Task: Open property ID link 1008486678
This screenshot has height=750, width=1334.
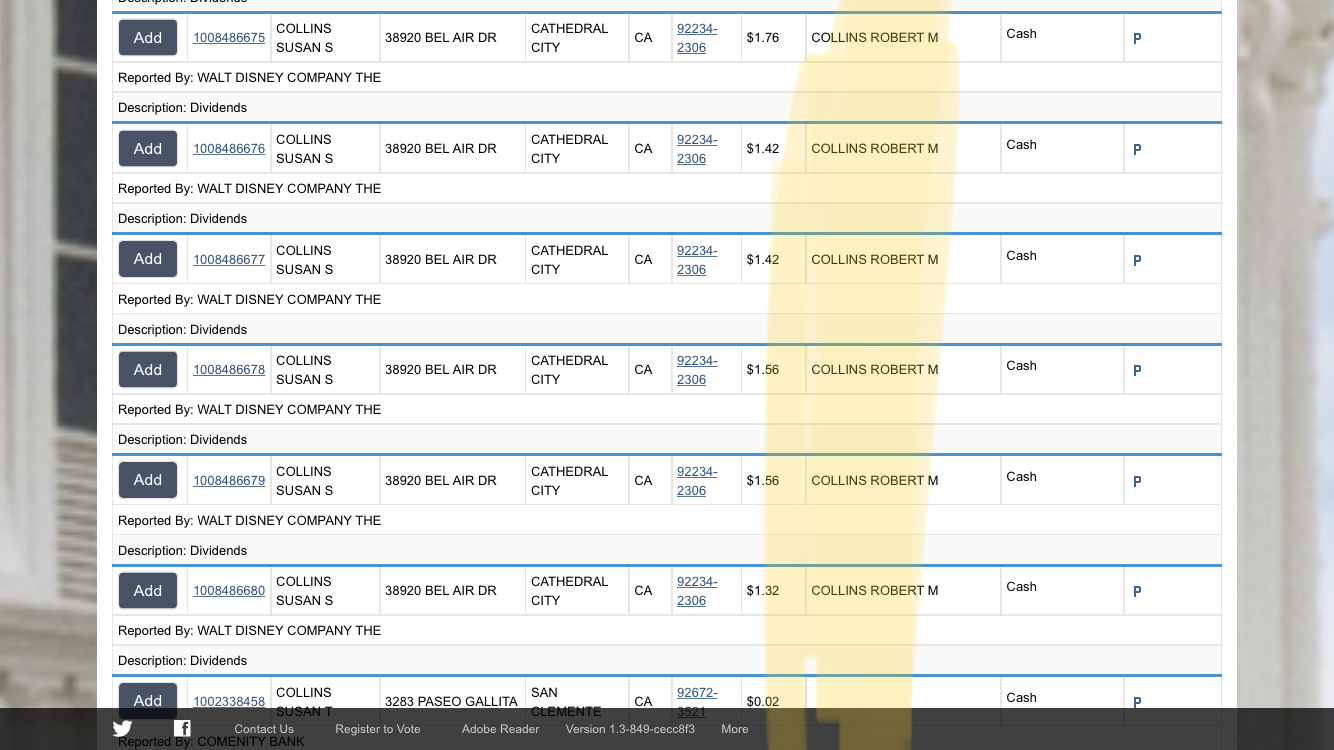Action: tap(229, 370)
